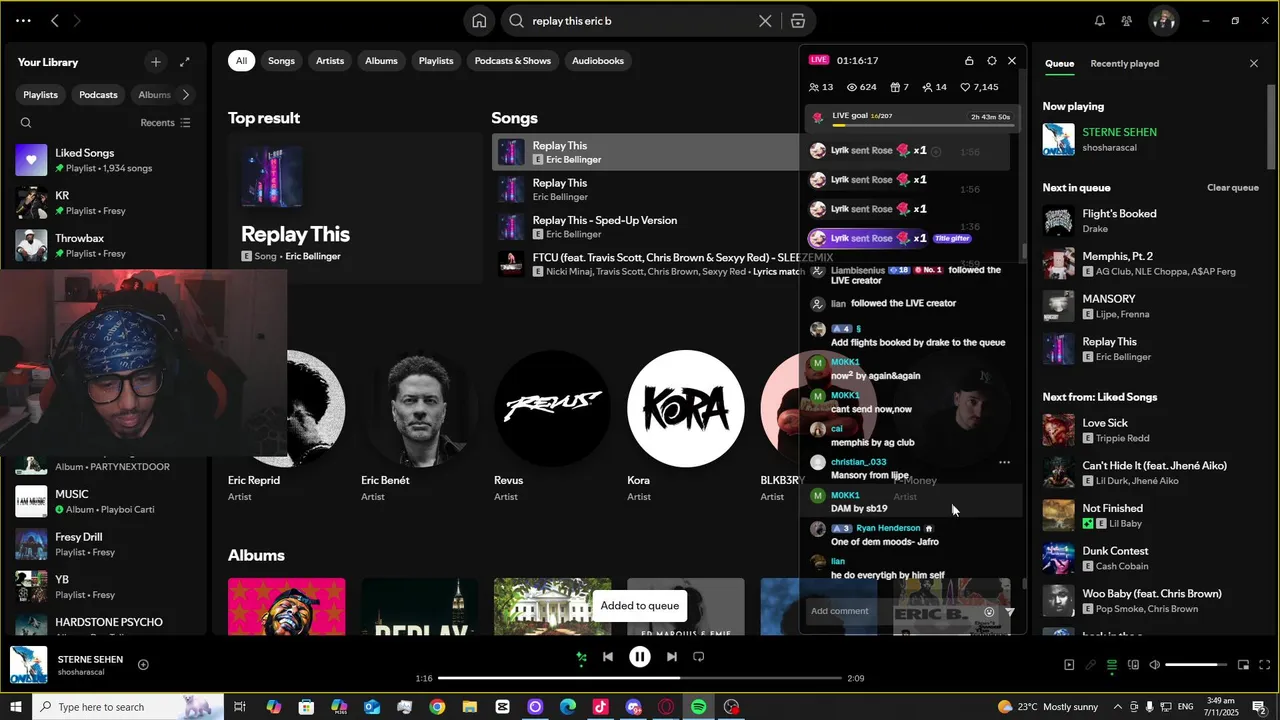Viewport: 1280px width, 720px height.
Task: Open the Now Playing view icon
Action: click(x=1069, y=665)
